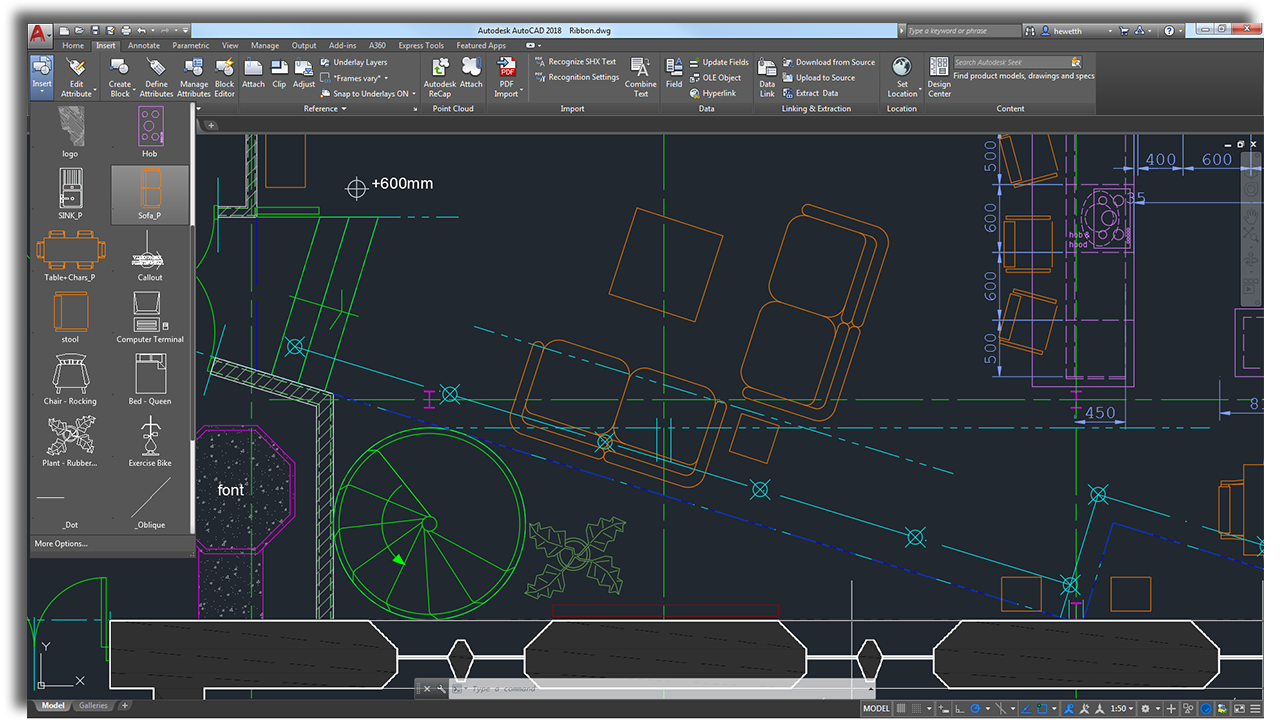Open the status bar Customization menu icon

(1255, 709)
